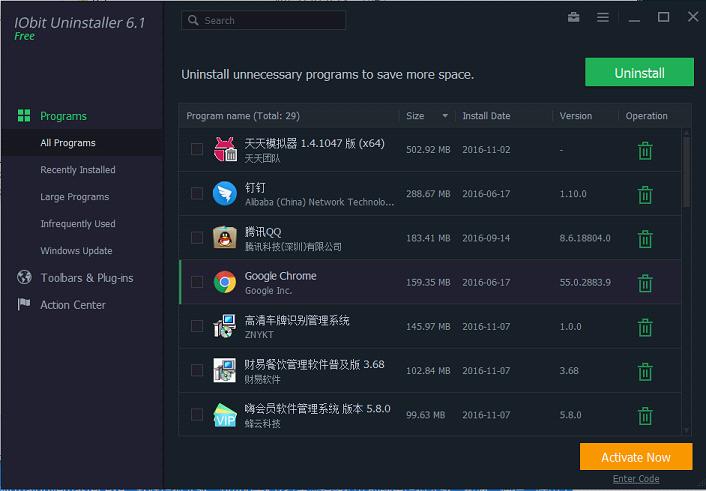The width and height of the screenshot is (706, 491).
Task: Check the 高清车牌识别管理系统 checkbox
Action: click(x=197, y=326)
